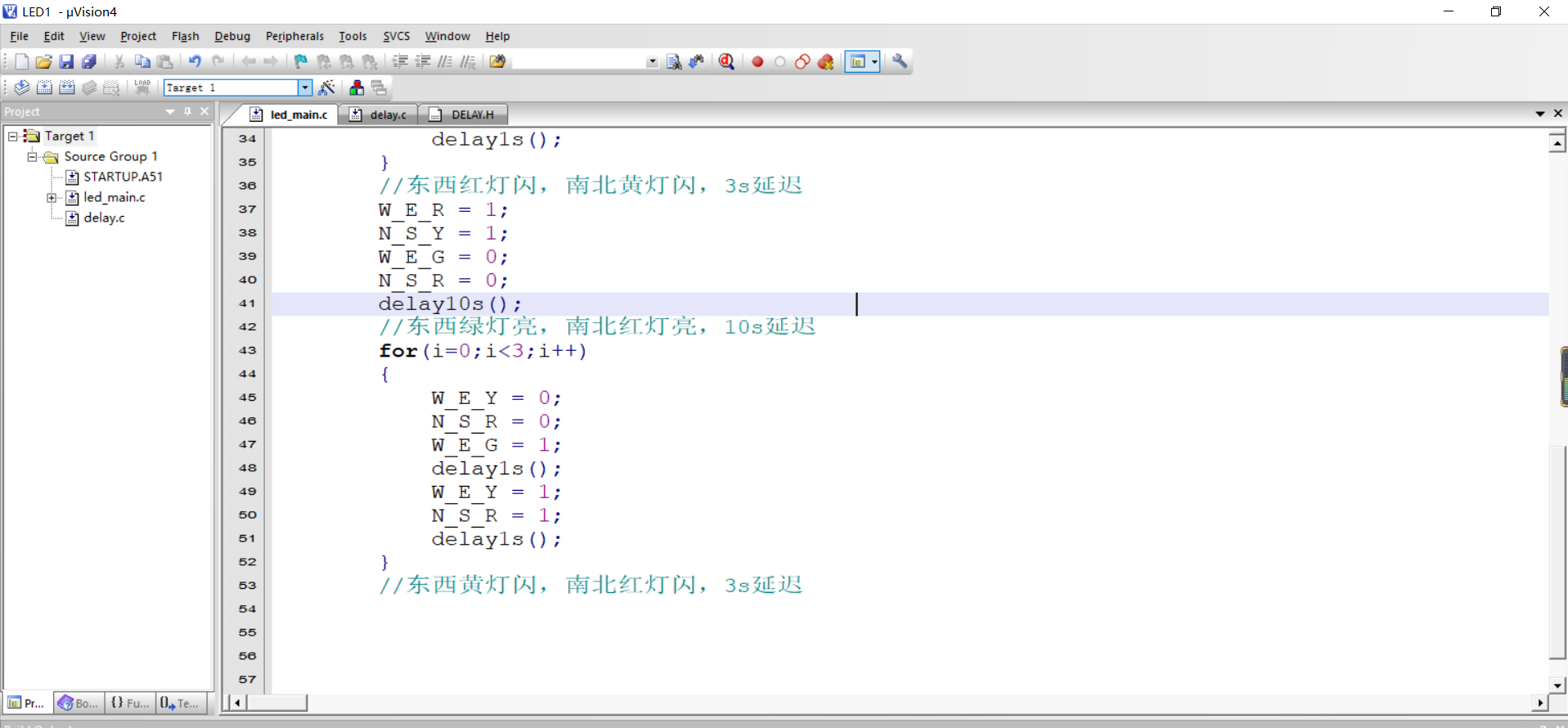Click the editor scroll up arrow
Screen dimensions: 1568x728
1557,144
